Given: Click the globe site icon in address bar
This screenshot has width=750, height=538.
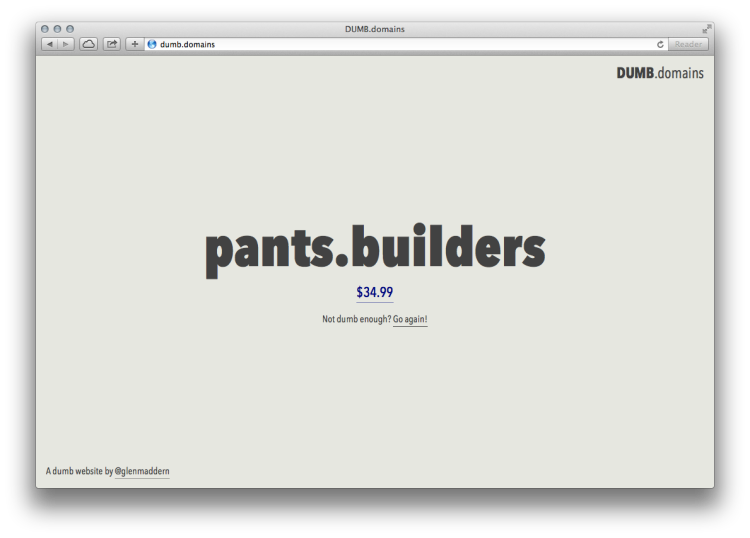Looking at the screenshot, I should pos(152,44).
